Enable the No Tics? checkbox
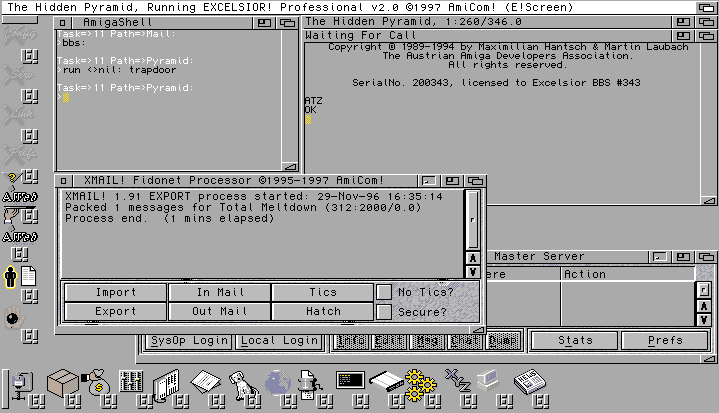This screenshot has height=413, width=719. pos(385,292)
